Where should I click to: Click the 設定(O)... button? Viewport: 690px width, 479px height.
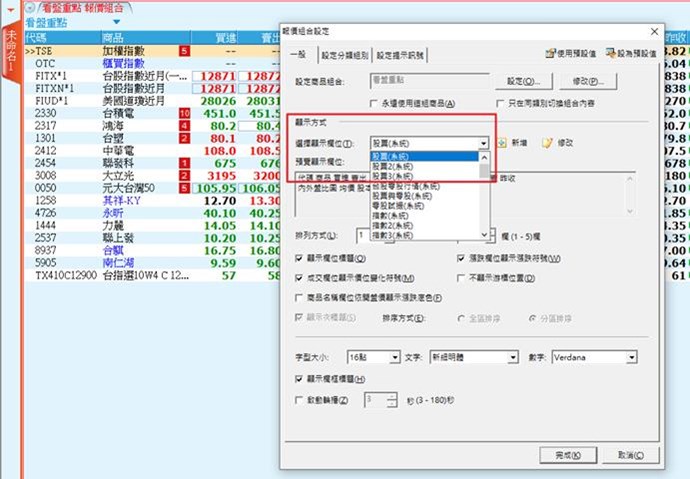[x=523, y=81]
